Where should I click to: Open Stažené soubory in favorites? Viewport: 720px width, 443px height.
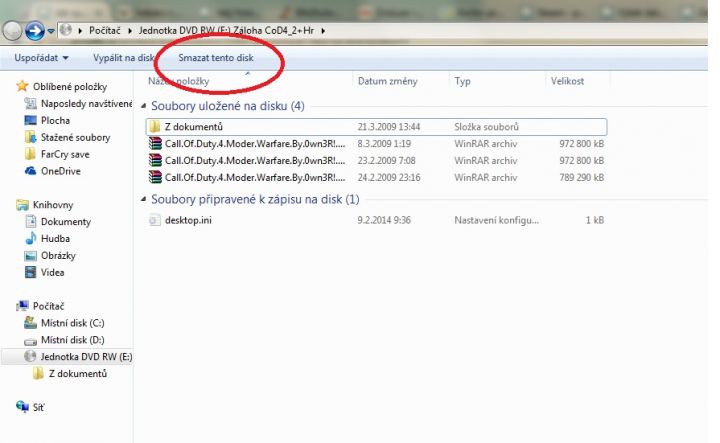(76, 137)
